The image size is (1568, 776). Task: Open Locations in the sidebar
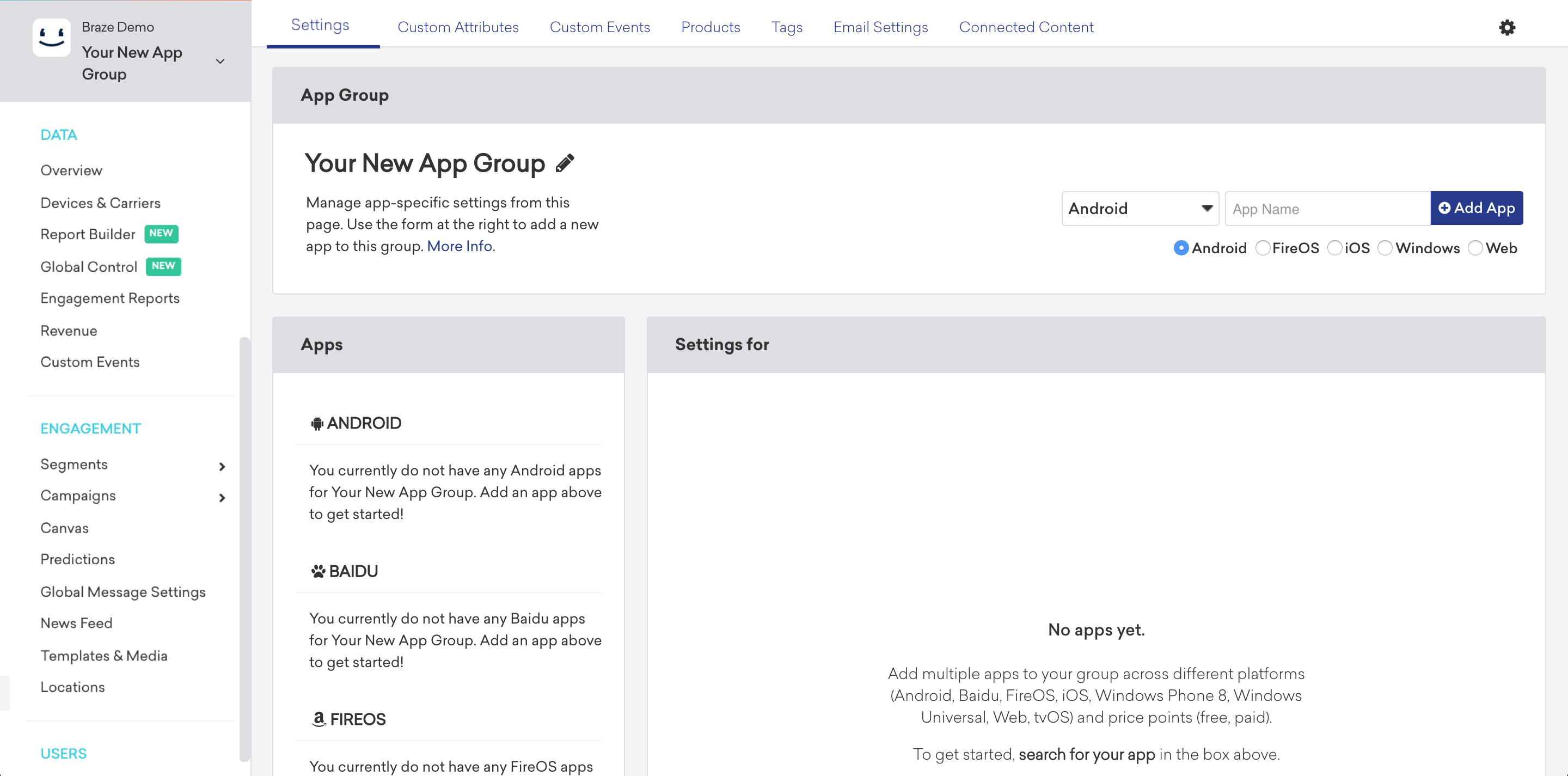pyautogui.click(x=72, y=687)
